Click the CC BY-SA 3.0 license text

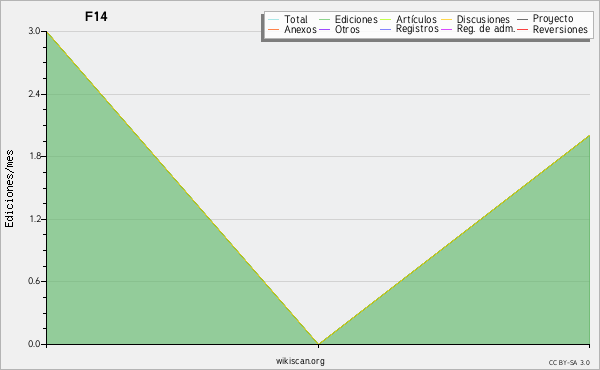click(569, 362)
